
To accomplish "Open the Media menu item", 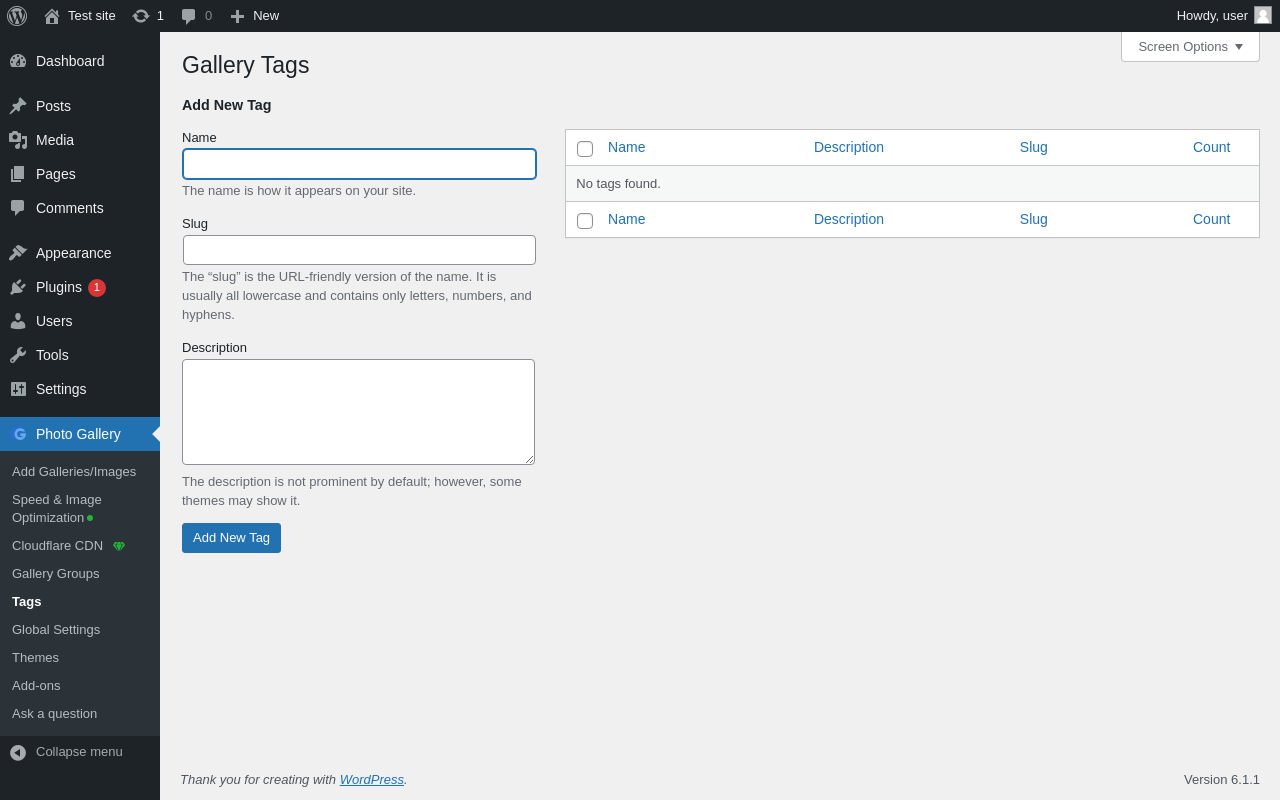I will point(80,140).
